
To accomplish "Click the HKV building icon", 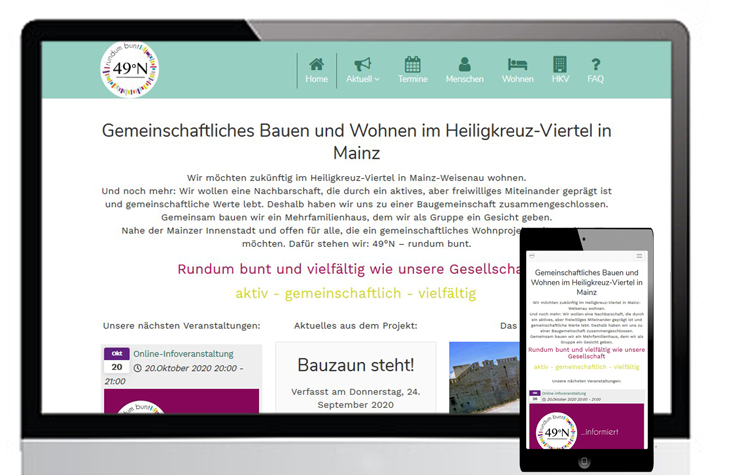I will [x=560, y=64].
